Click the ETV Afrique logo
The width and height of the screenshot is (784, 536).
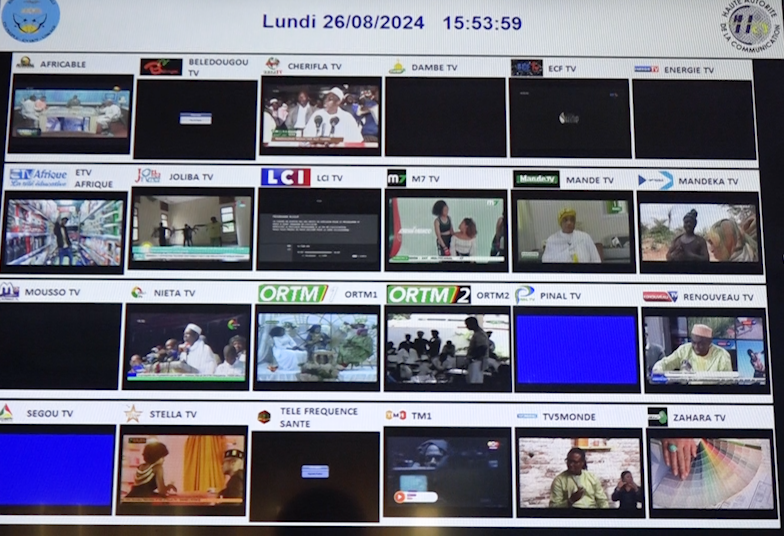click(x=38, y=177)
